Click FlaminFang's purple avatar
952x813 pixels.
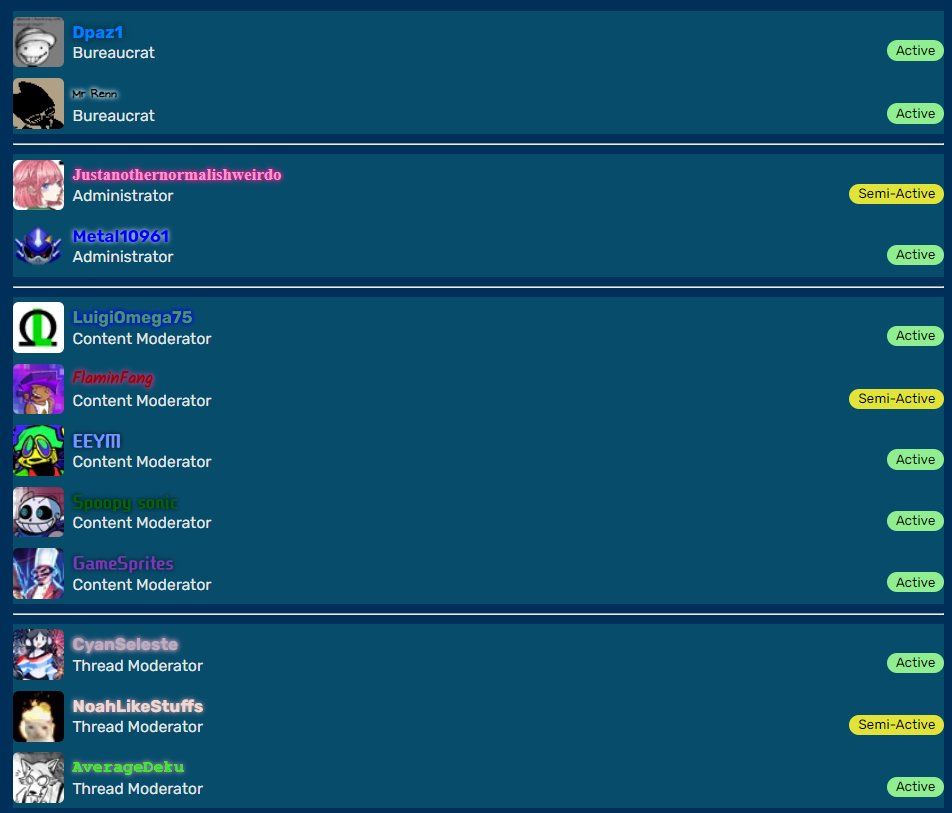[x=38, y=389]
